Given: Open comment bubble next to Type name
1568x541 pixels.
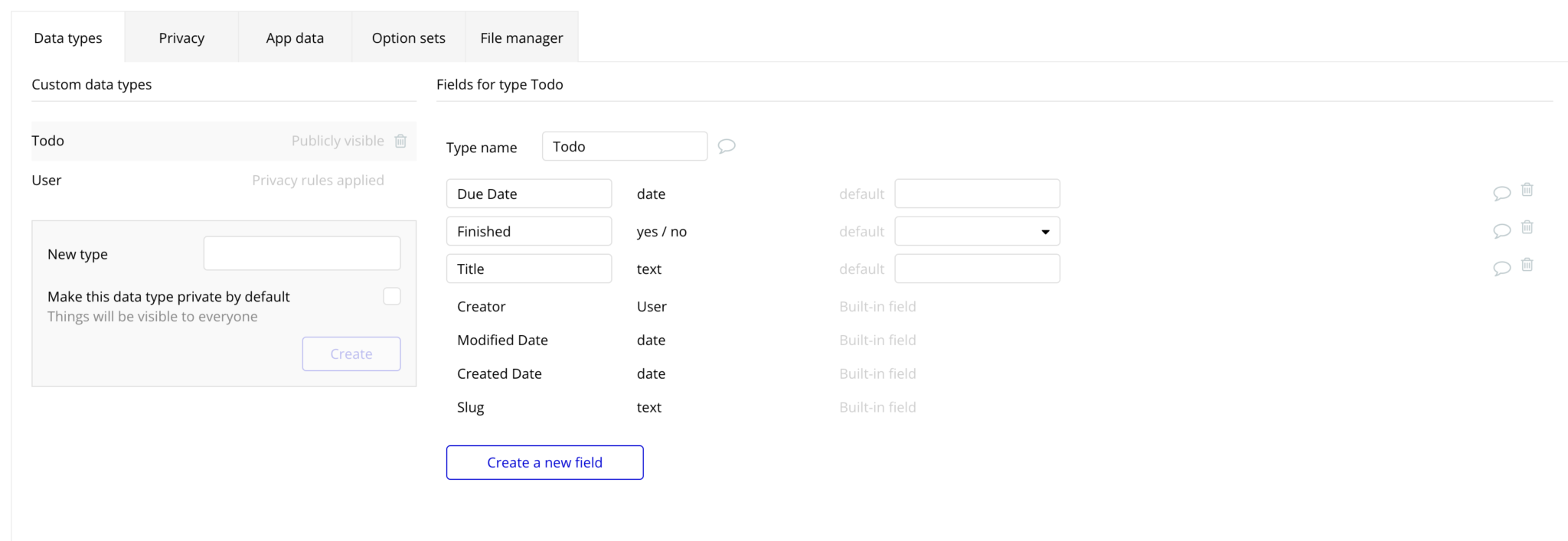Looking at the screenshot, I should pos(727,146).
